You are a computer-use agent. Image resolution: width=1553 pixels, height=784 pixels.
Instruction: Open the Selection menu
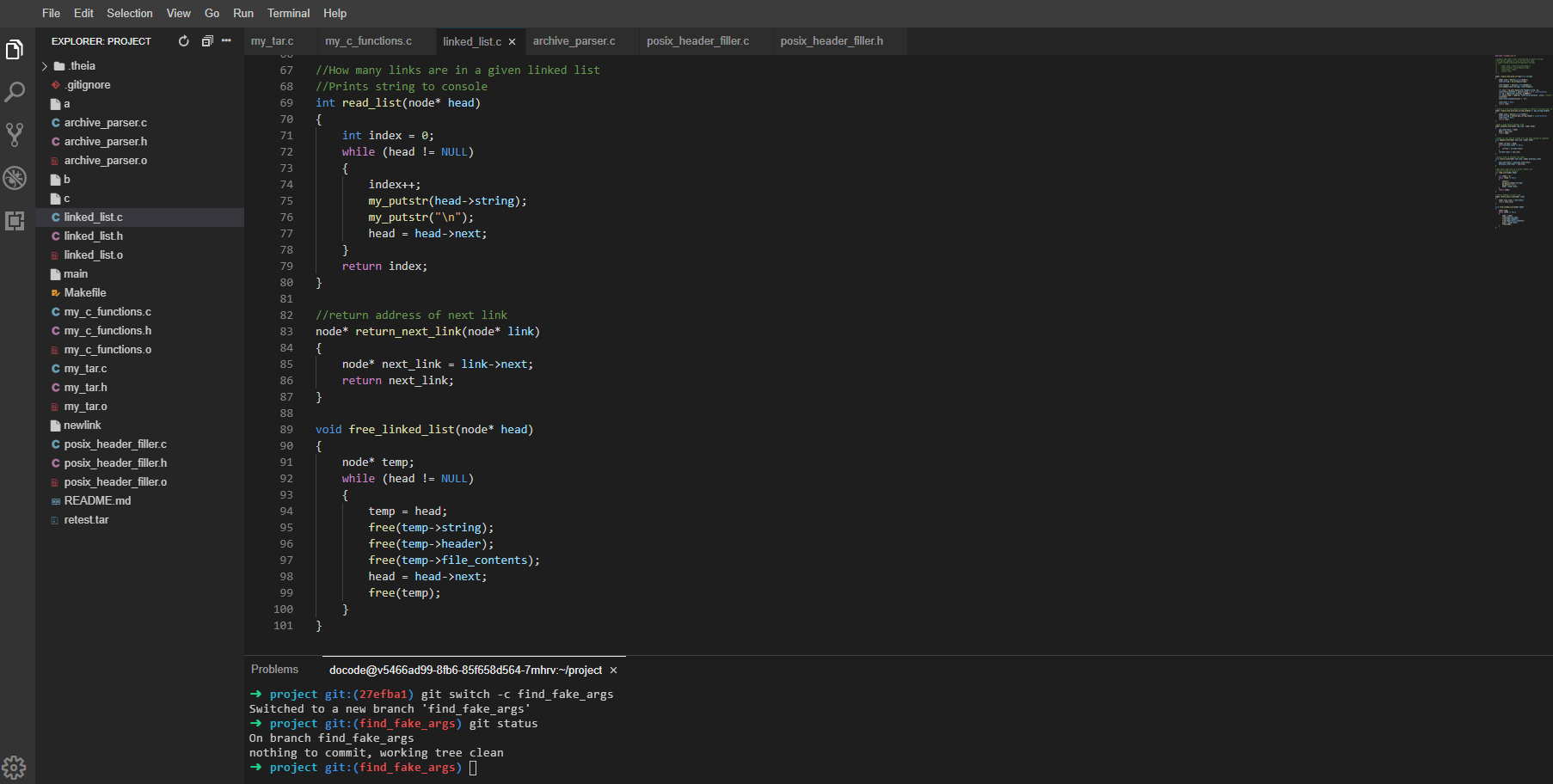[129, 13]
